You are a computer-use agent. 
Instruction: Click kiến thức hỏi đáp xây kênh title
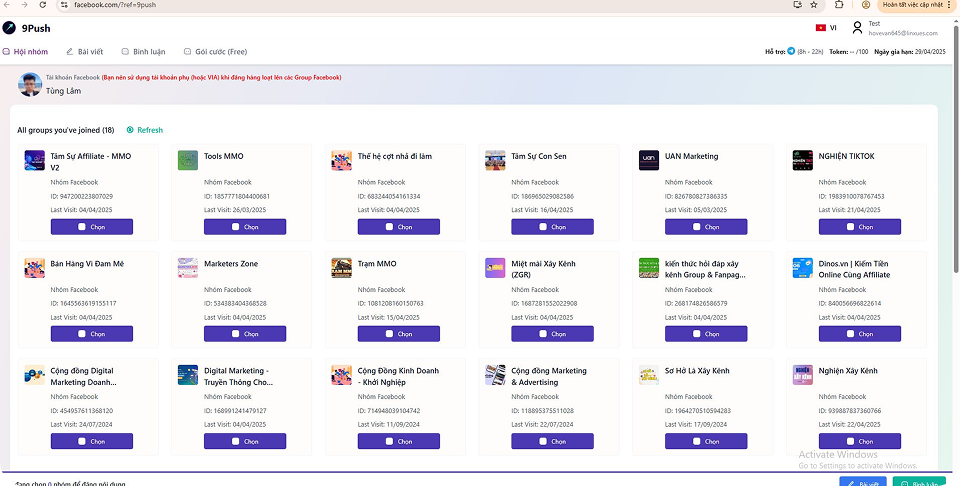click(x=705, y=269)
